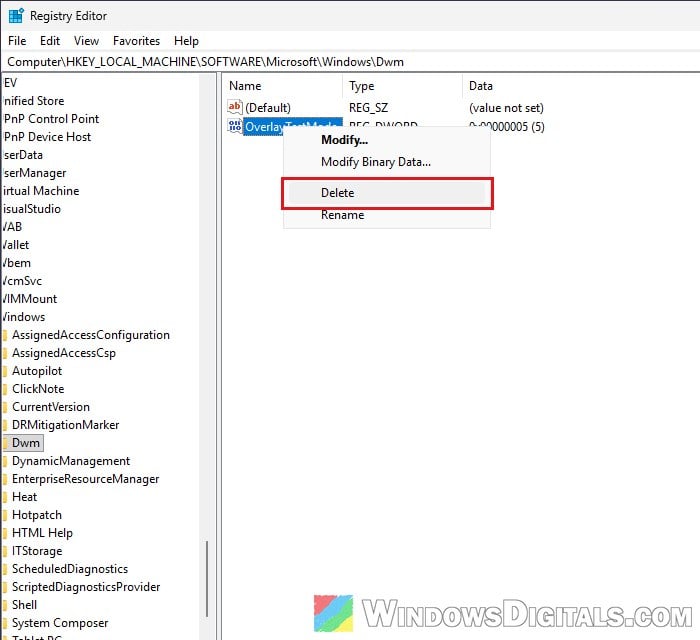Open the Edit menu
This screenshot has width=700, height=640.
pos(50,41)
